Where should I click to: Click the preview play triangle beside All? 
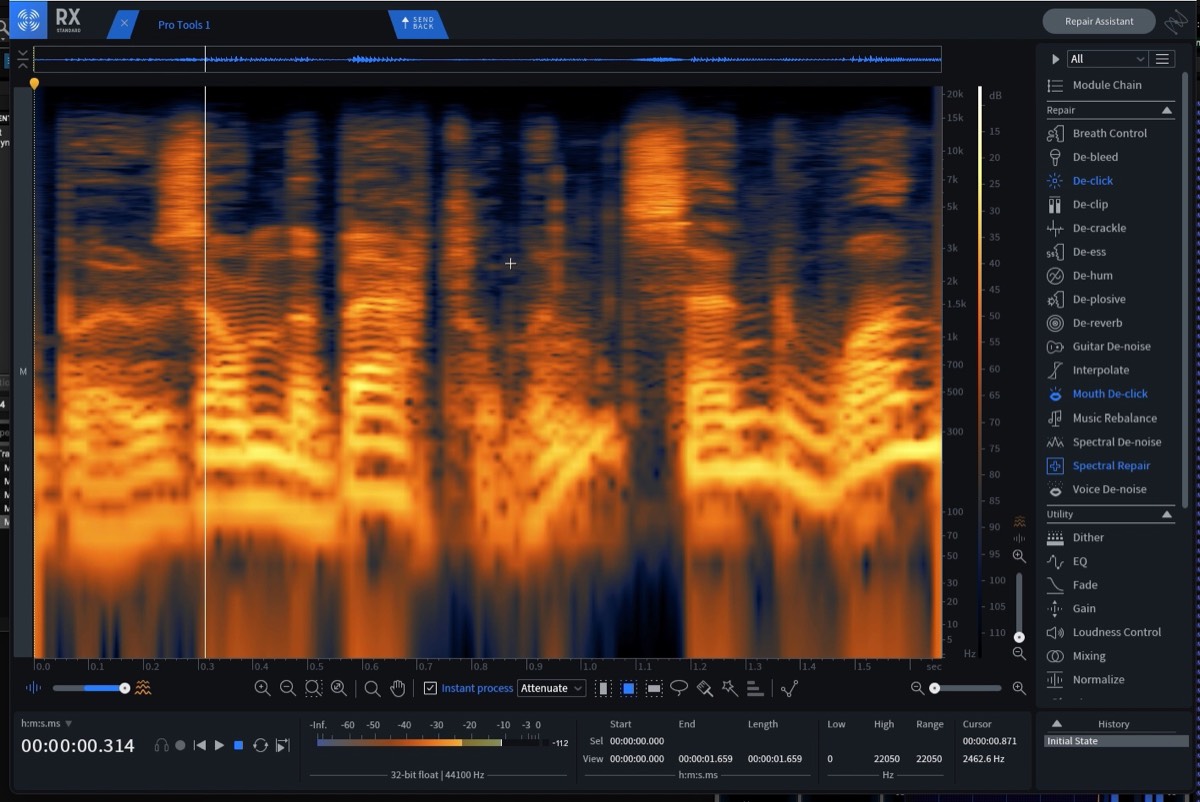(x=1055, y=59)
